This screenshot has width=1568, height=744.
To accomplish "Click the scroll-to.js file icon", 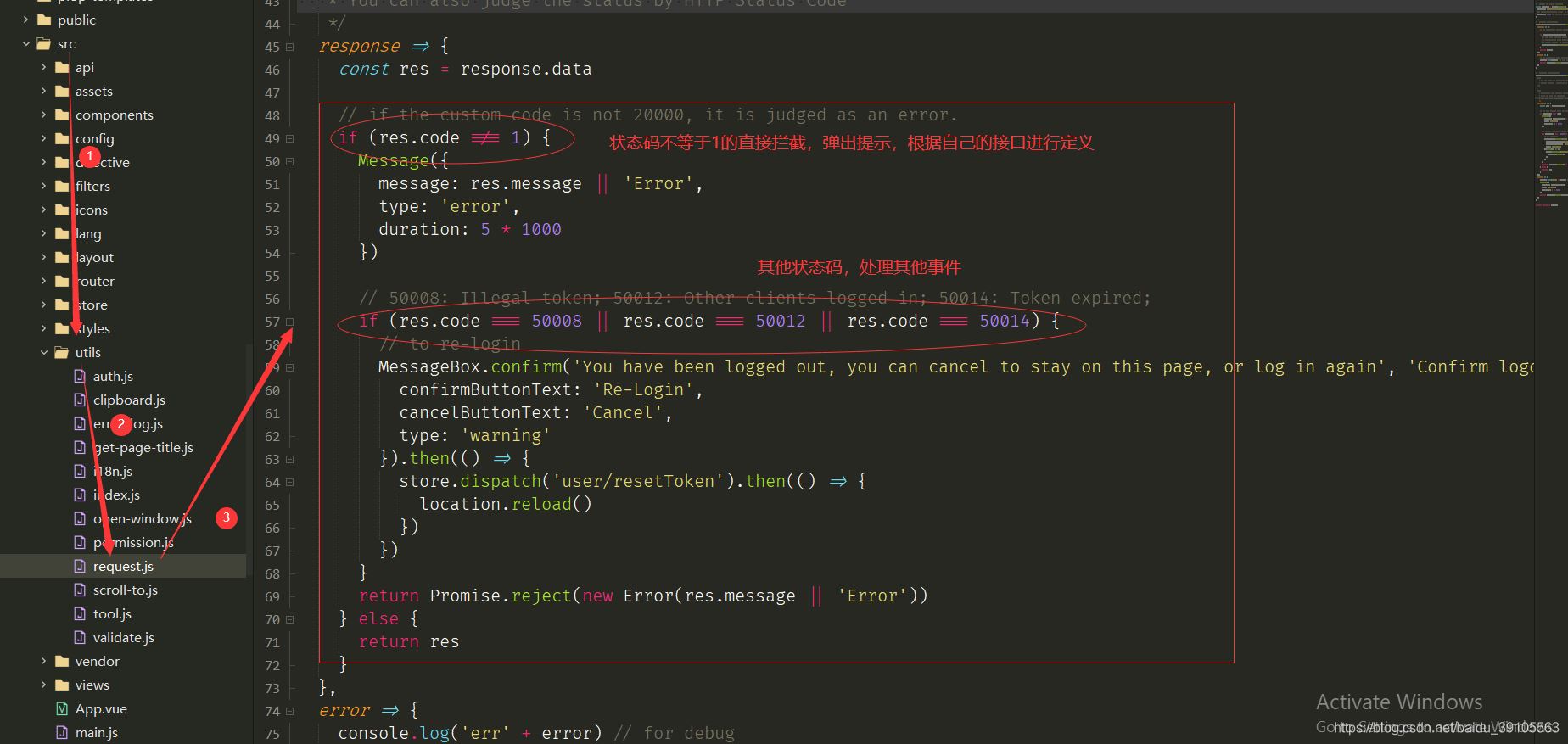I will click(80, 590).
